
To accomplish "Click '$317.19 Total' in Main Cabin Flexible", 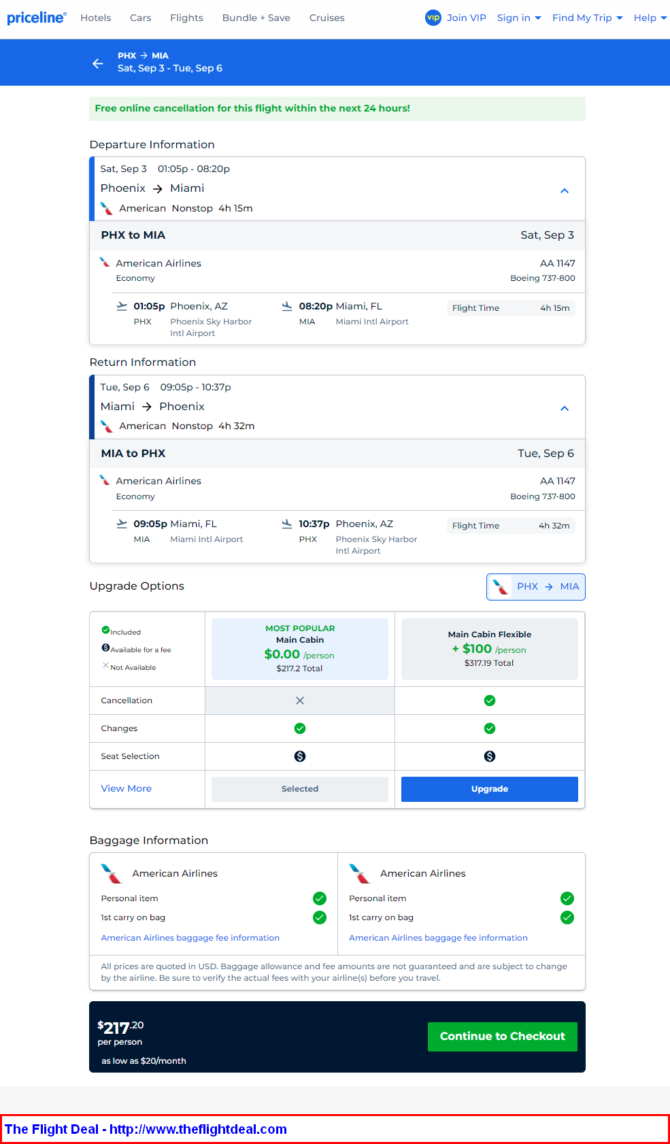I will pos(489,663).
